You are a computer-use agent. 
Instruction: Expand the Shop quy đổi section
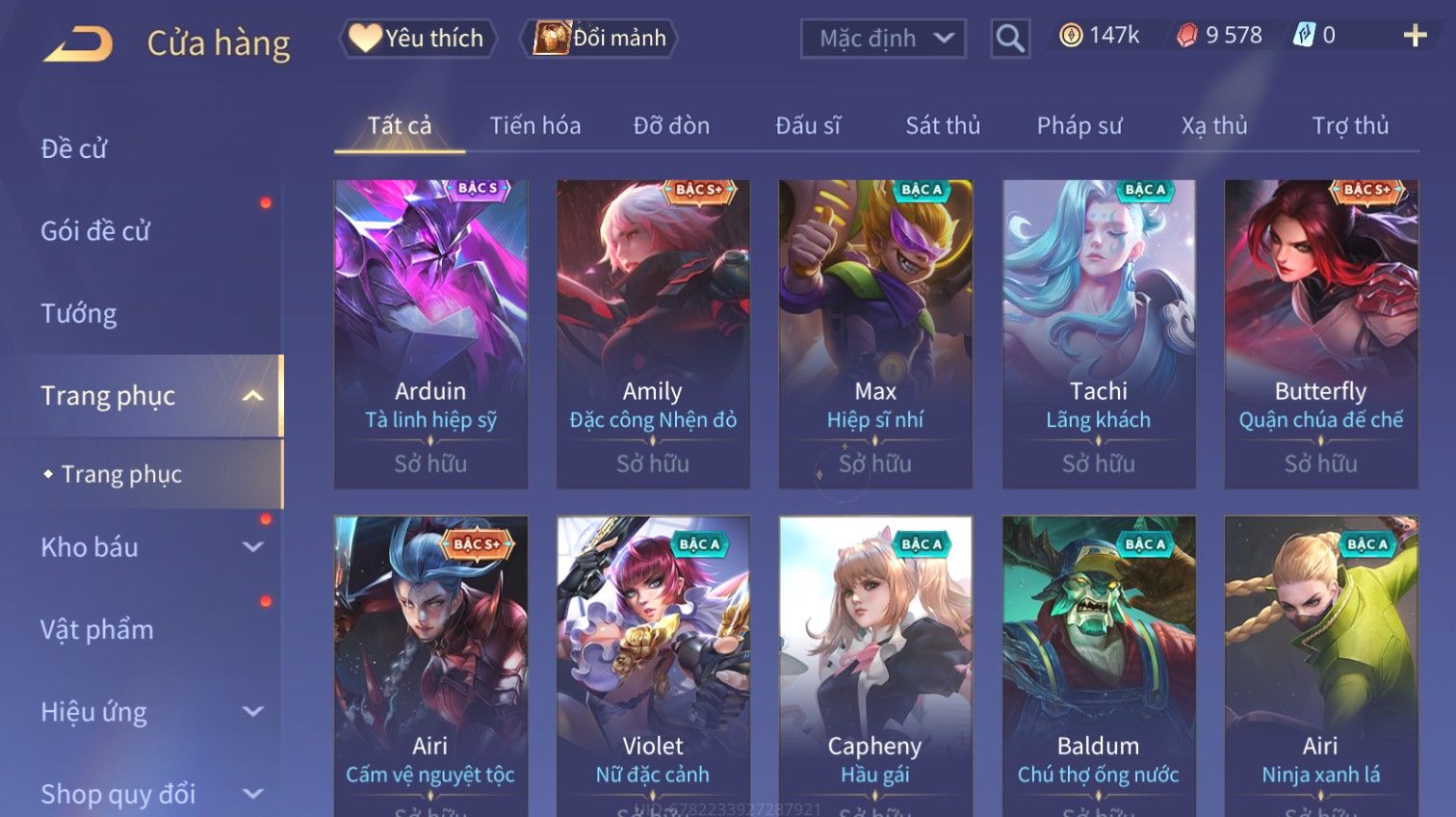253,795
